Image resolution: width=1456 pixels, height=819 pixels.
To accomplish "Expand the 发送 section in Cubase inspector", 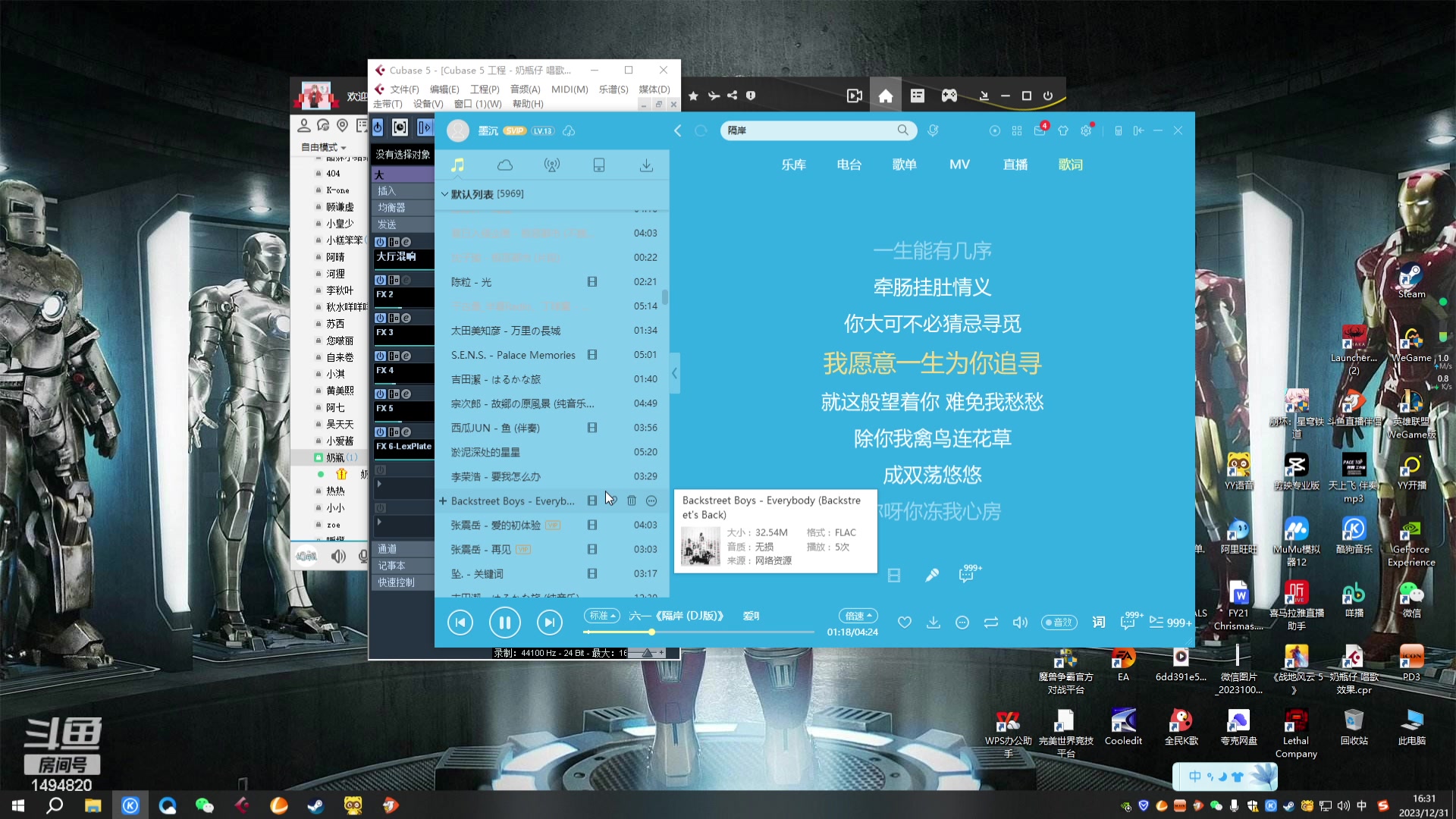I will [403, 224].
